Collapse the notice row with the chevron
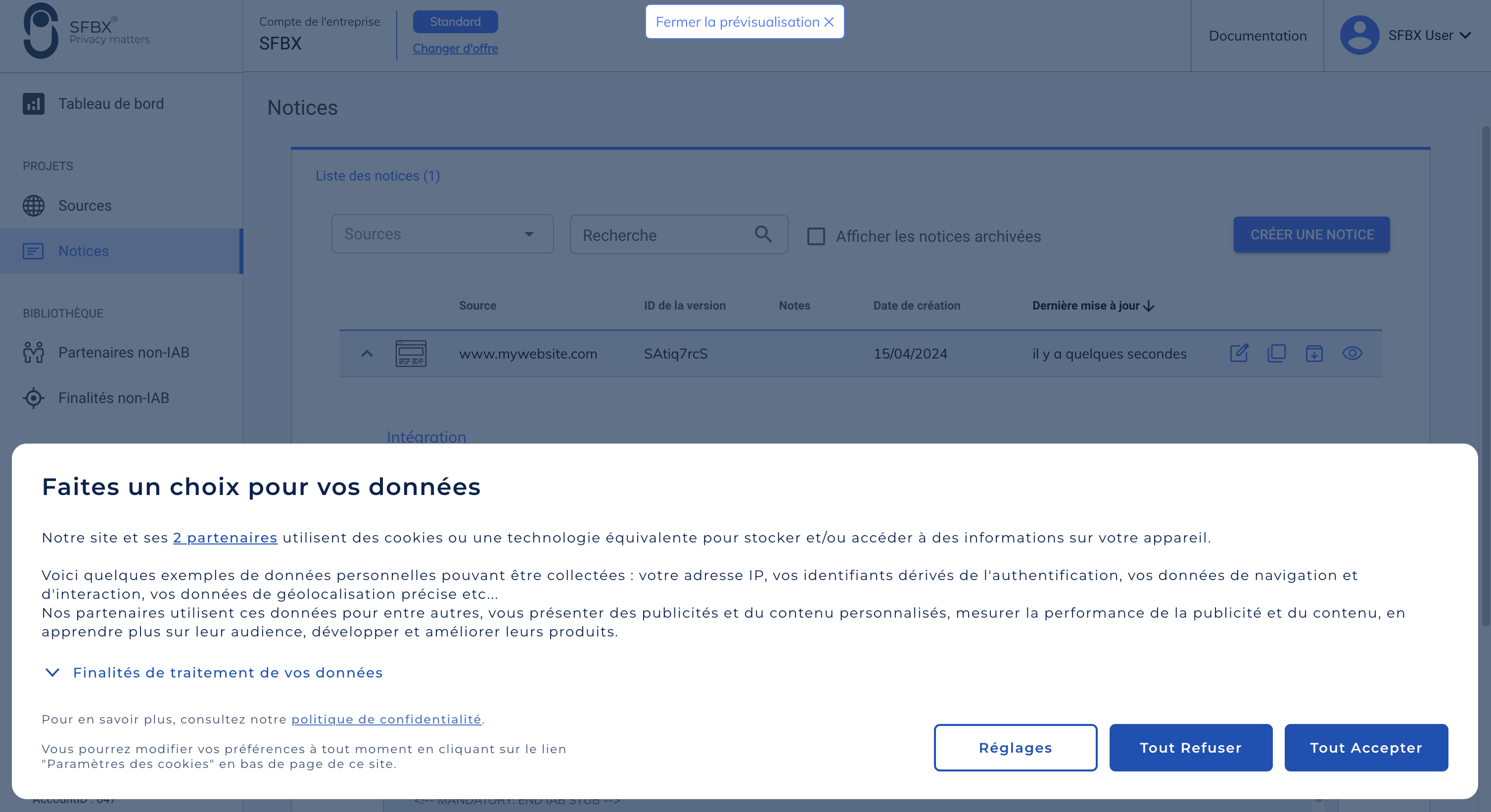Viewport: 1491px width, 812px height. pyautogui.click(x=367, y=354)
